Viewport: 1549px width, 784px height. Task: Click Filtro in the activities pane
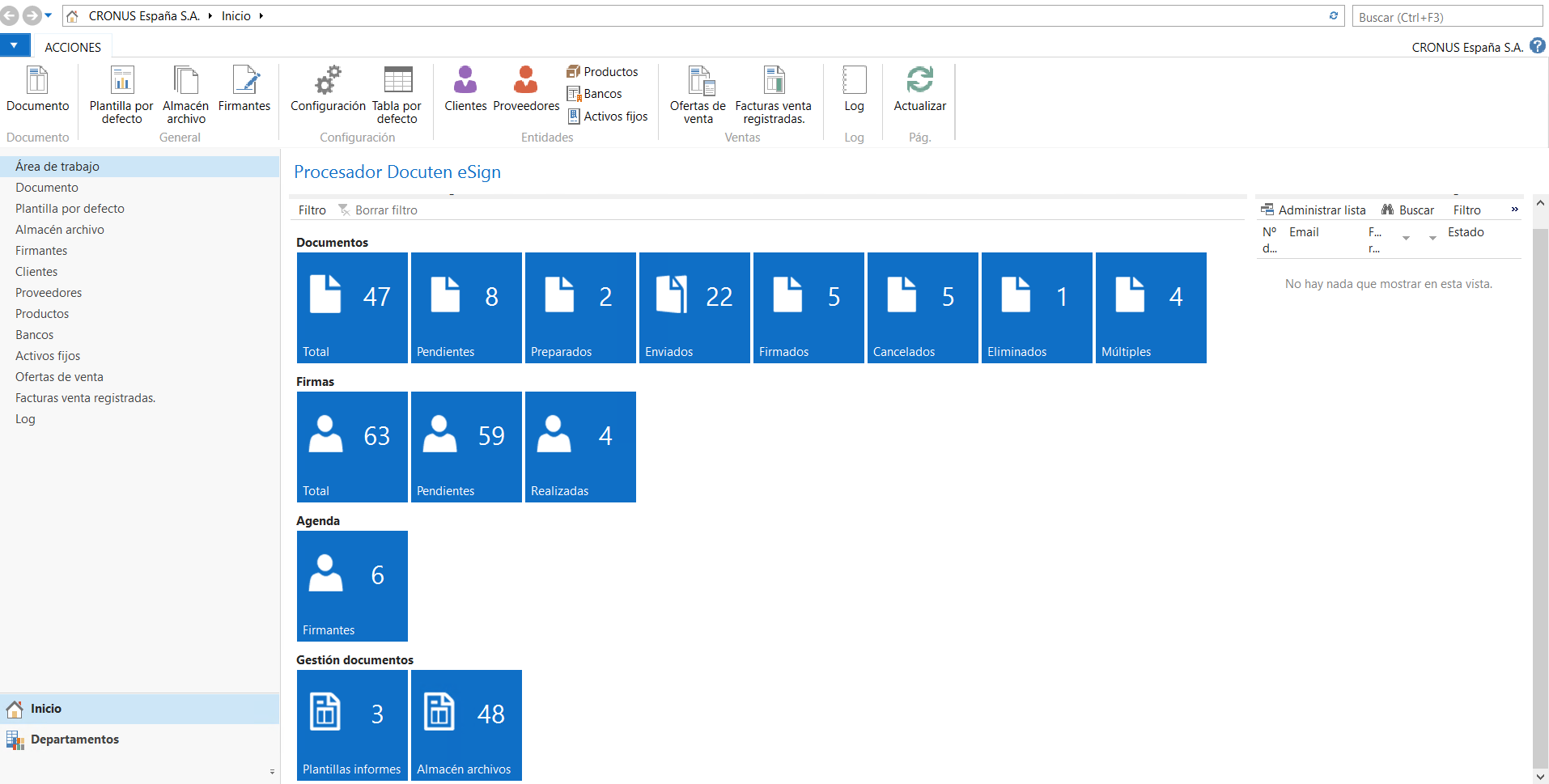(x=312, y=210)
